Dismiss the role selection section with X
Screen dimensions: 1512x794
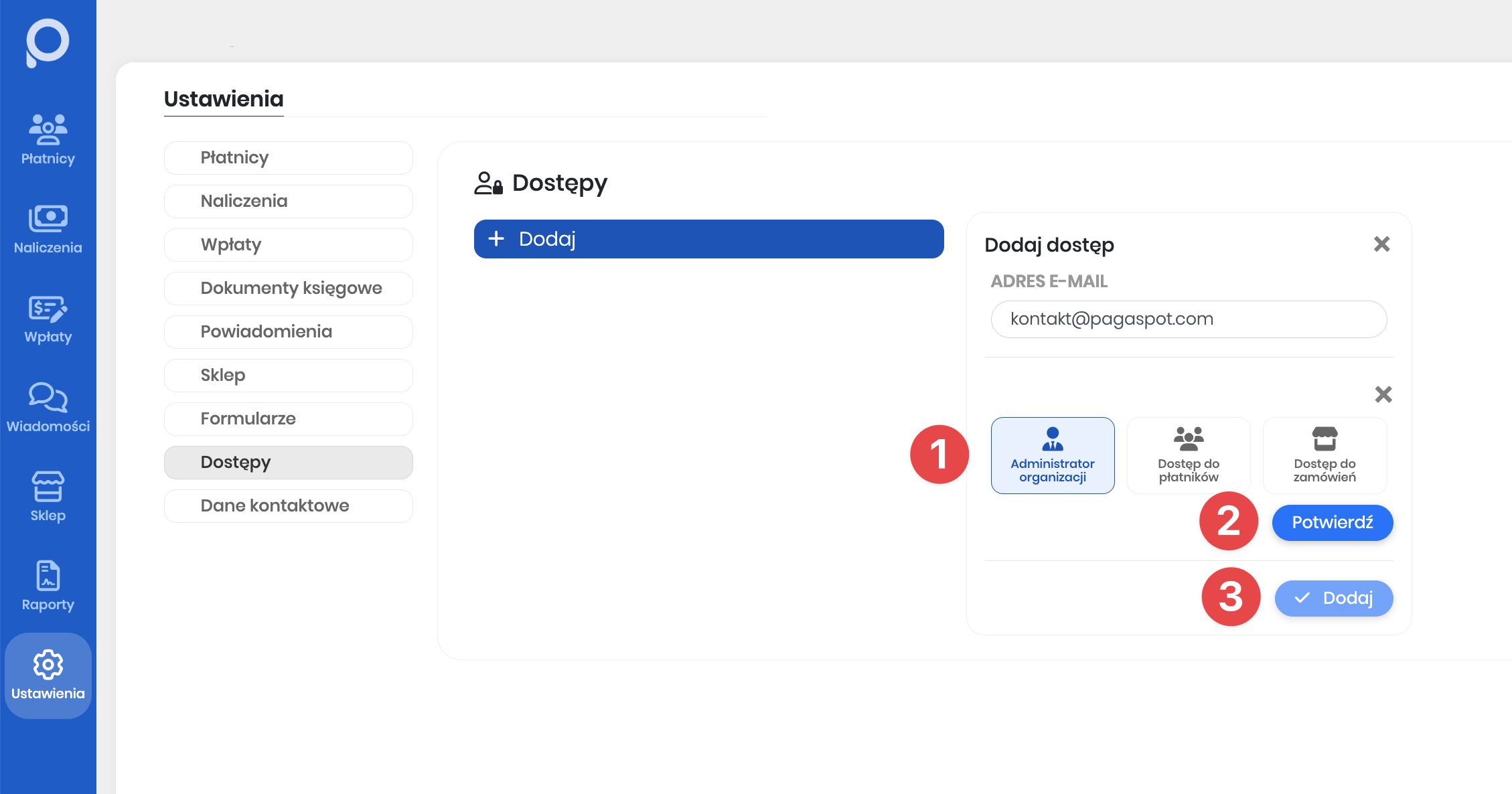[1383, 394]
